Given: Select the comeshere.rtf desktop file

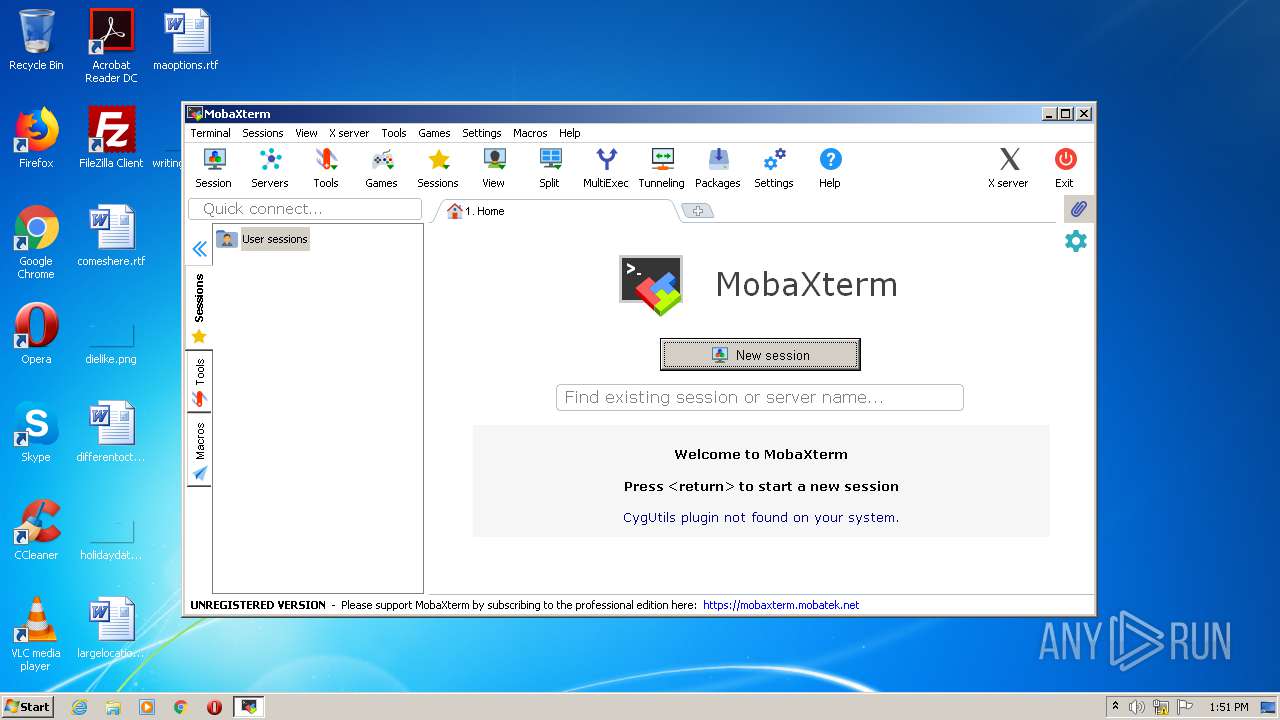Looking at the screenshot, I should coord(111,236).
